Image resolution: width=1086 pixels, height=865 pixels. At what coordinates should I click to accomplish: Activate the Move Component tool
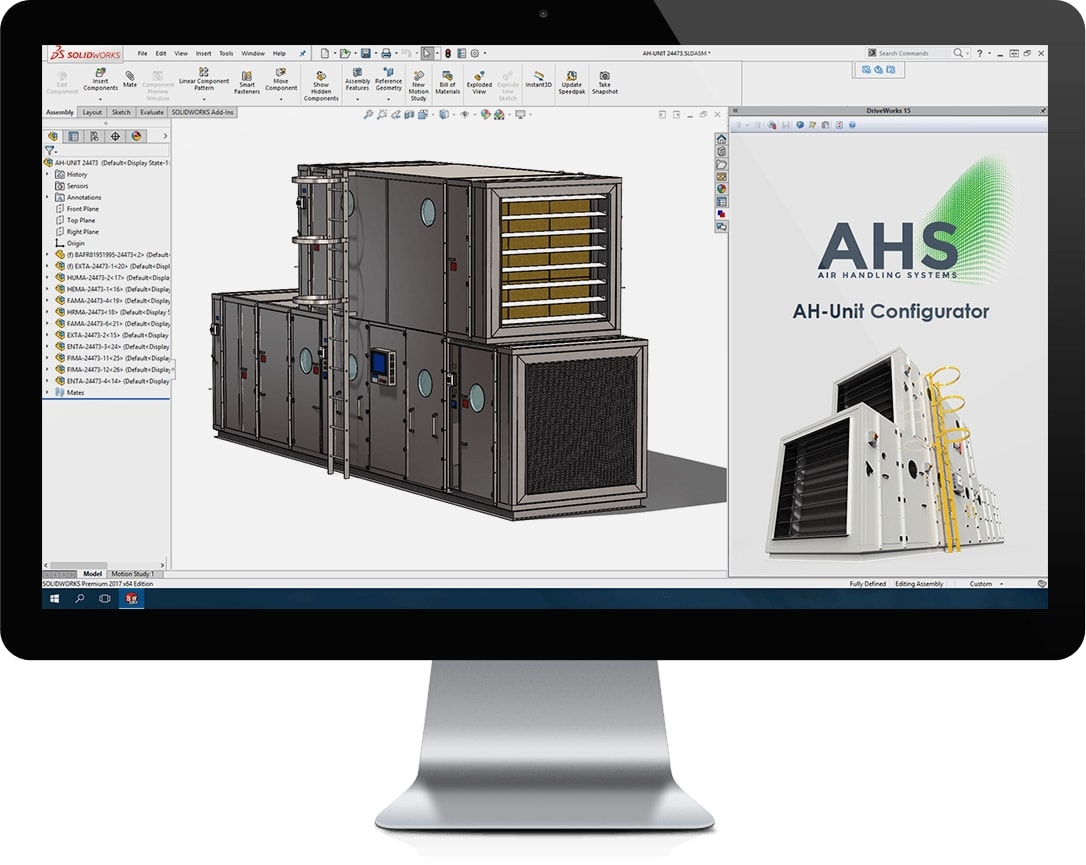coord(281,80)
